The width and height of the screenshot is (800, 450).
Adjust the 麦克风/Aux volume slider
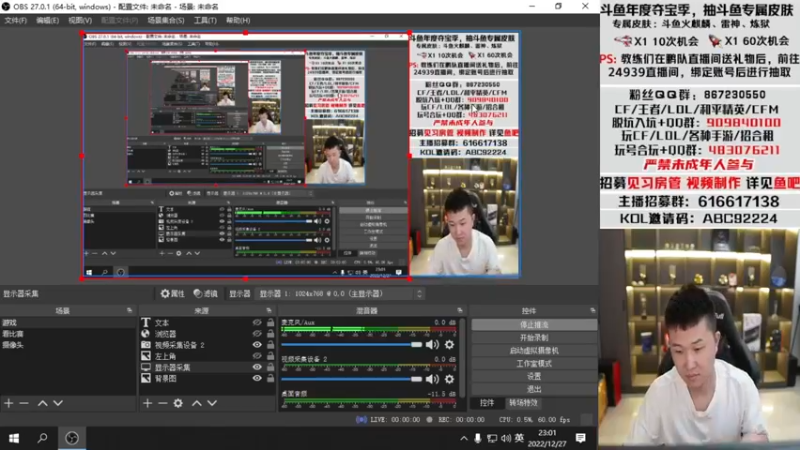click(352, 345)
